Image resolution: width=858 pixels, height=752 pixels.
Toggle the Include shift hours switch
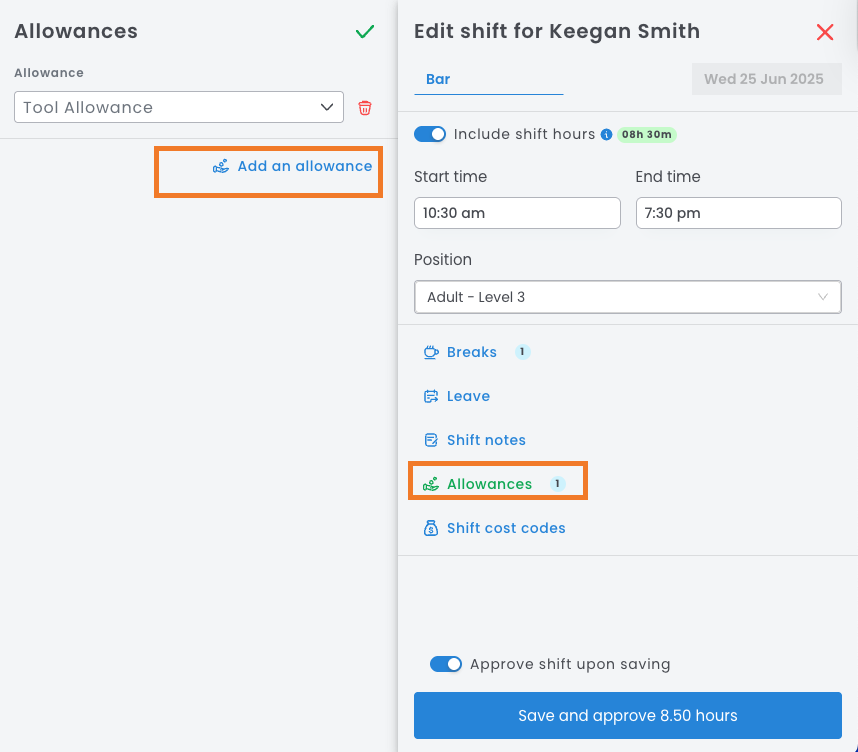(430, 134)
